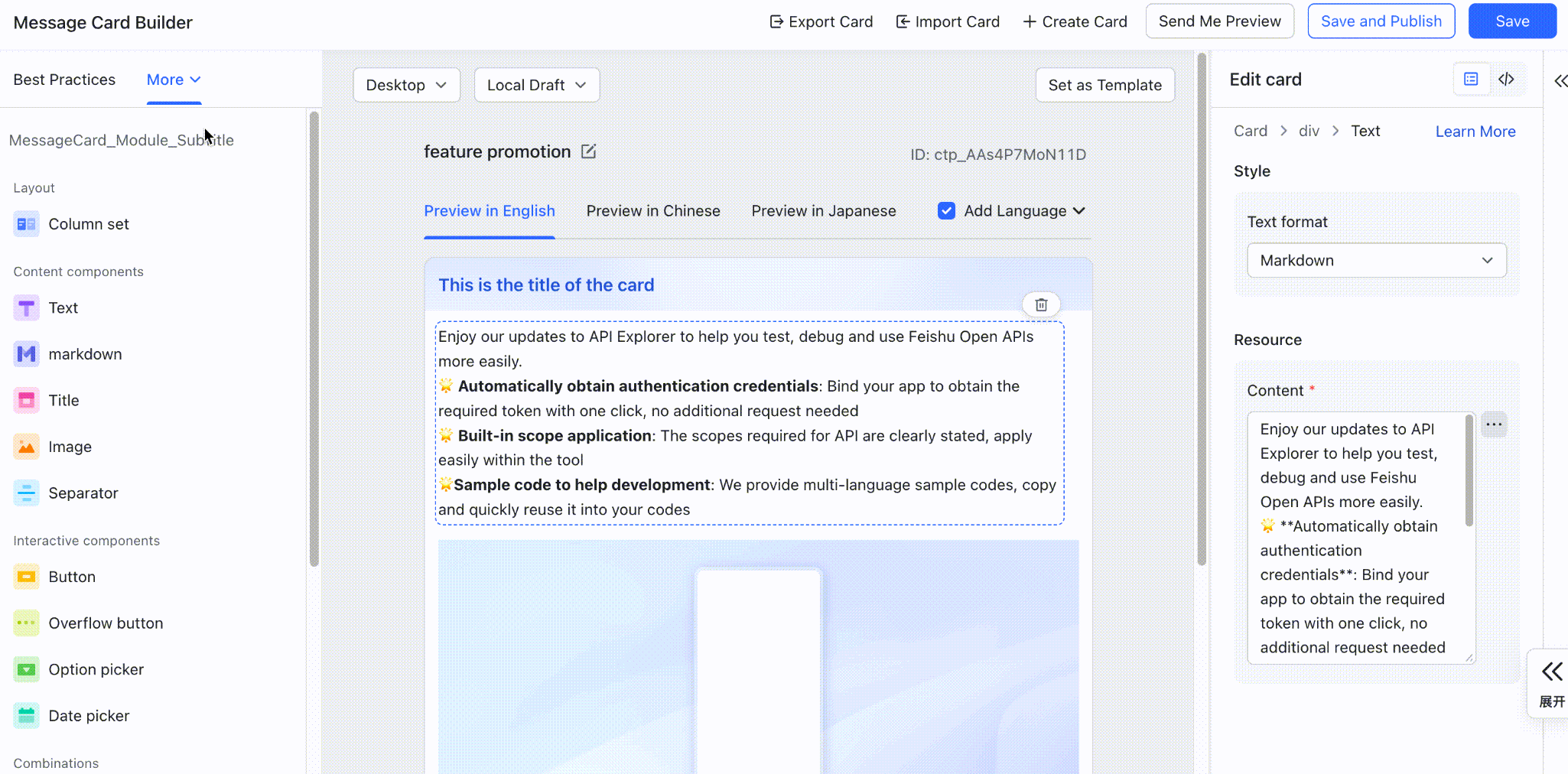Image resolution: width=1568 pixels, height=774 pixels.
Task: Click the MessageCard_Module_Subtitle label
Action: pyautogui.click(x=122, y=140)
